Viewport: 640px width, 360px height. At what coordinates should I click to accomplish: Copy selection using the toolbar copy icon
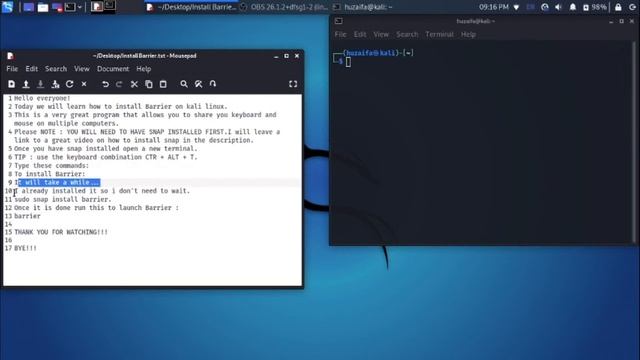pyautogui.click(x=149, y=84)
